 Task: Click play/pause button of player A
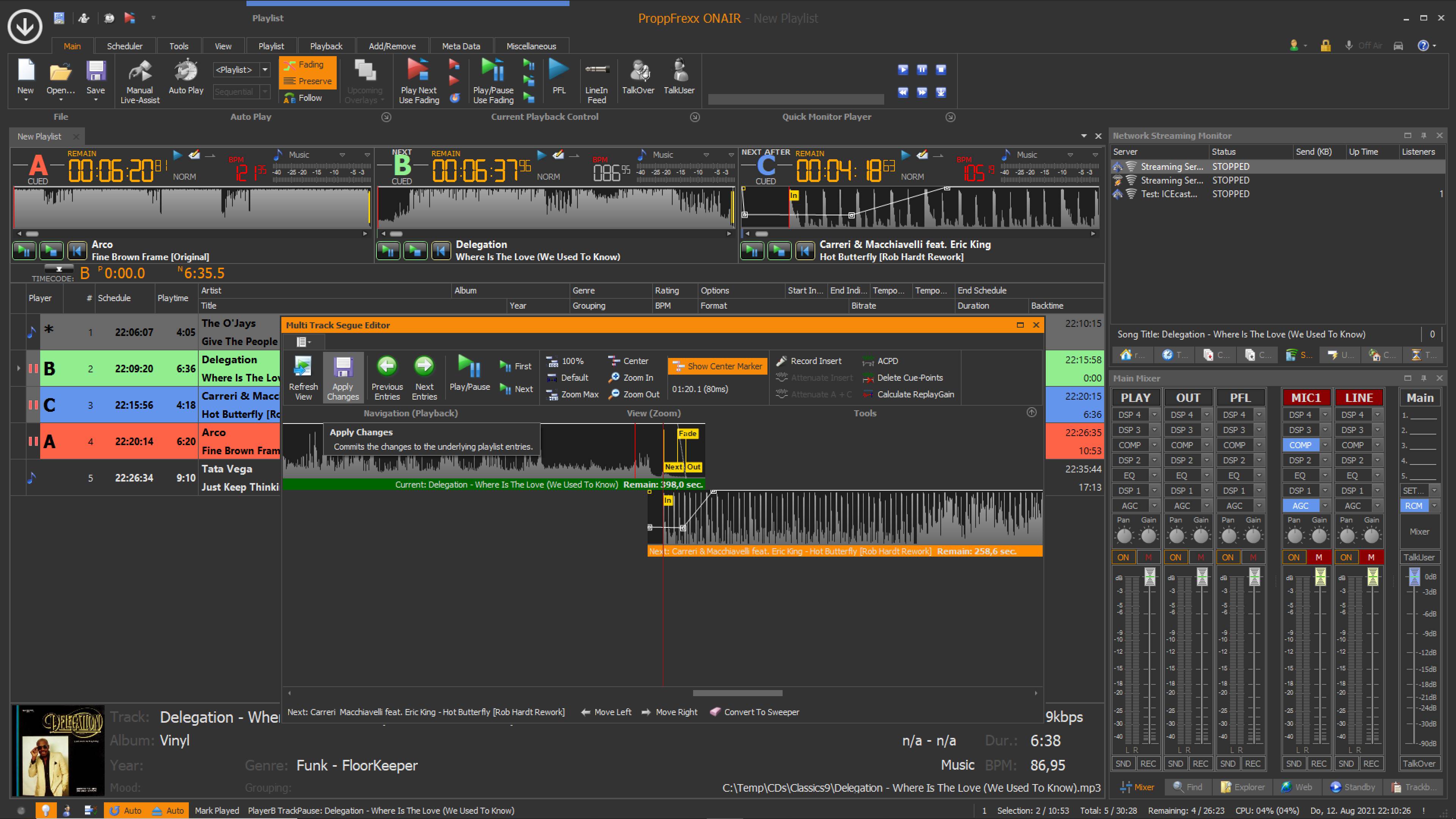[24, 250]
